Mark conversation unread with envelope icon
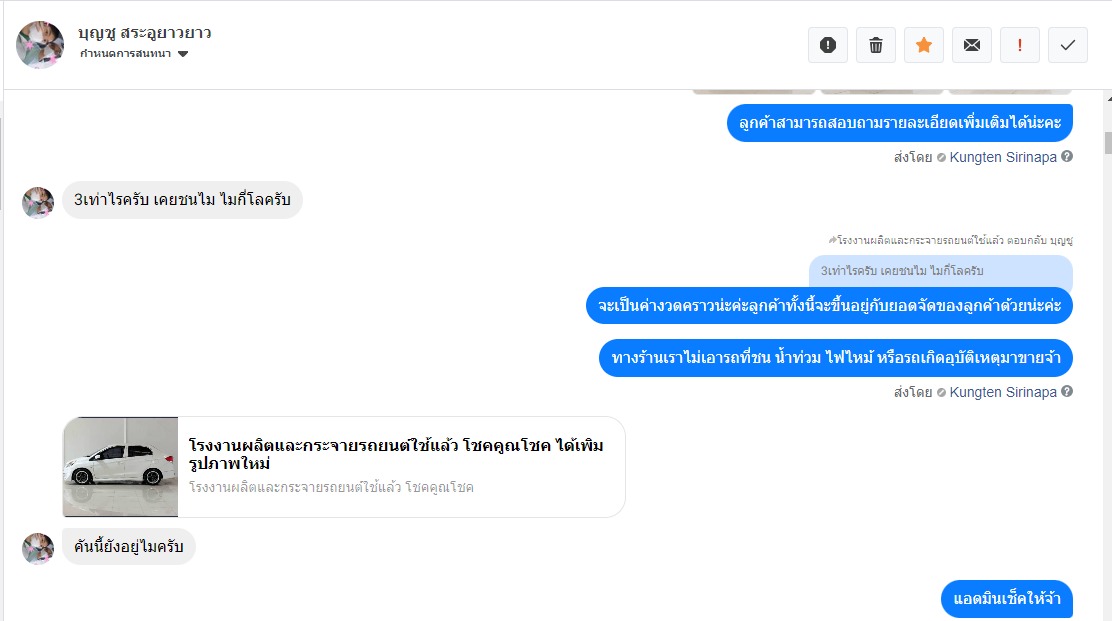 click(x=972, y=45)
